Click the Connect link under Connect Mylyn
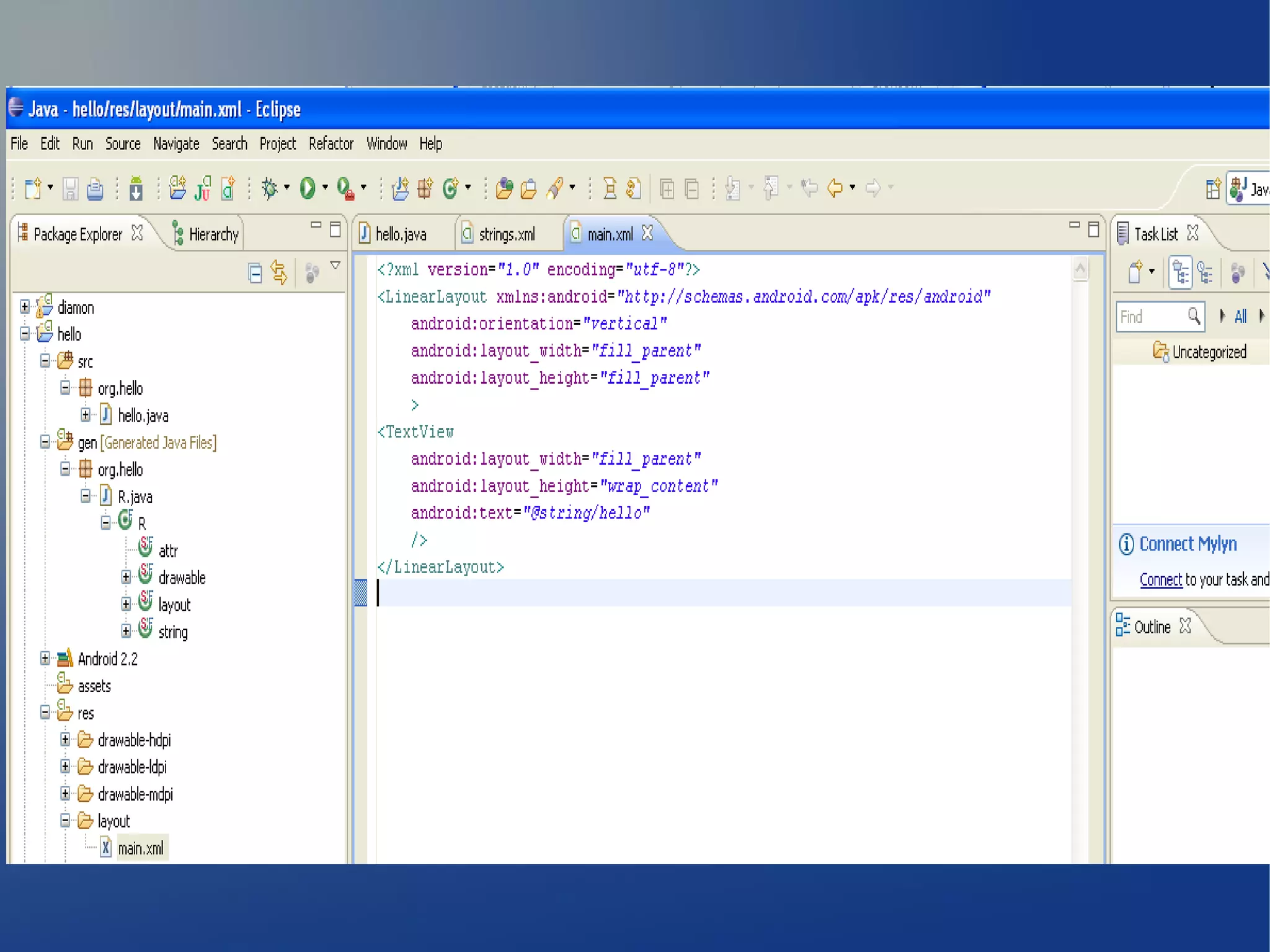Image resolution: width=1270 pixels, height=952 pixels. [x=1160, y=580]
